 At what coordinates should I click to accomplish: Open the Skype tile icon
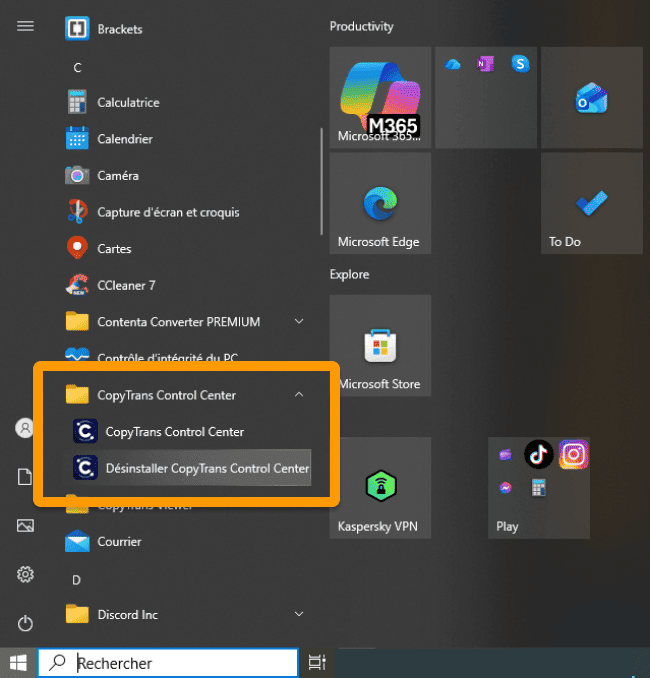click(x=520, y=64)
